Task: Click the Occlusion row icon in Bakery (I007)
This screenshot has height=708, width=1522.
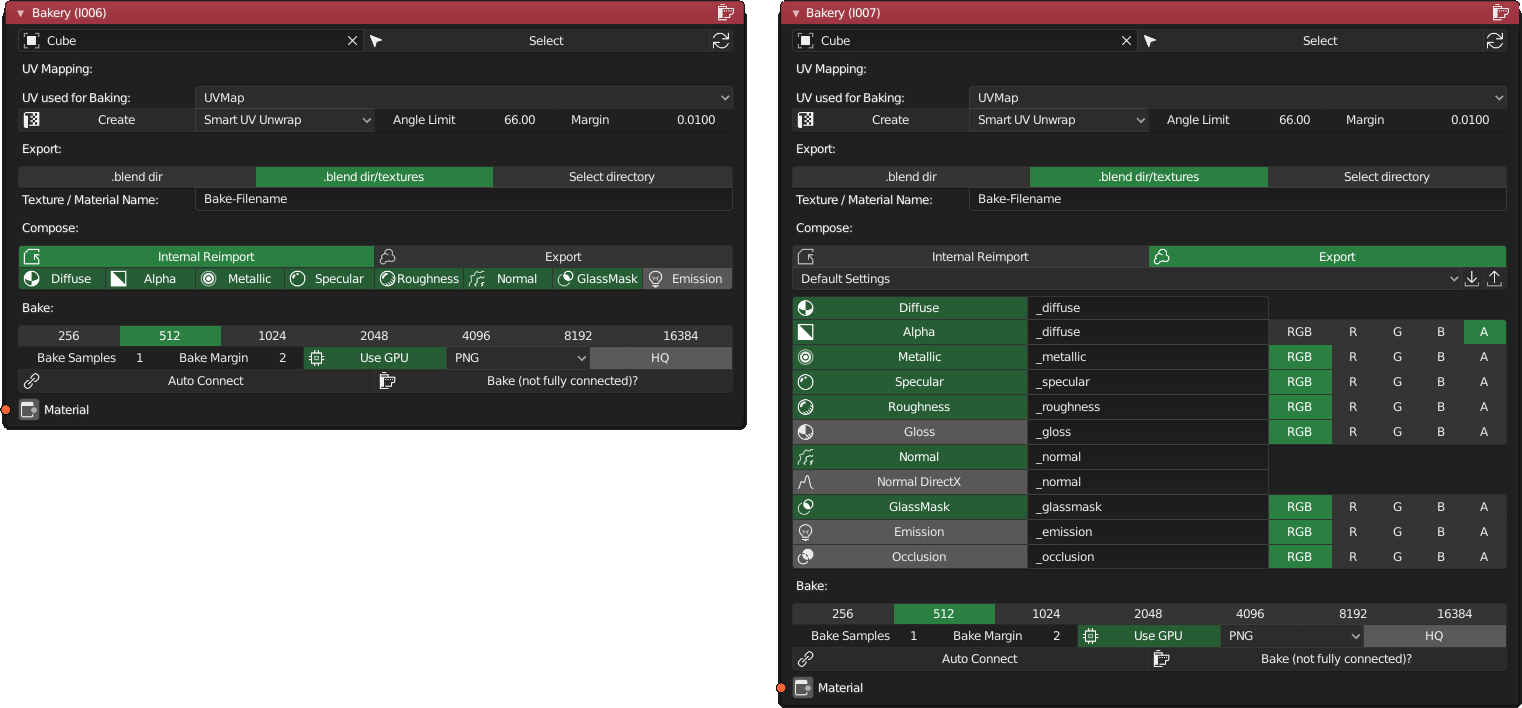Action: pos(805,557)
